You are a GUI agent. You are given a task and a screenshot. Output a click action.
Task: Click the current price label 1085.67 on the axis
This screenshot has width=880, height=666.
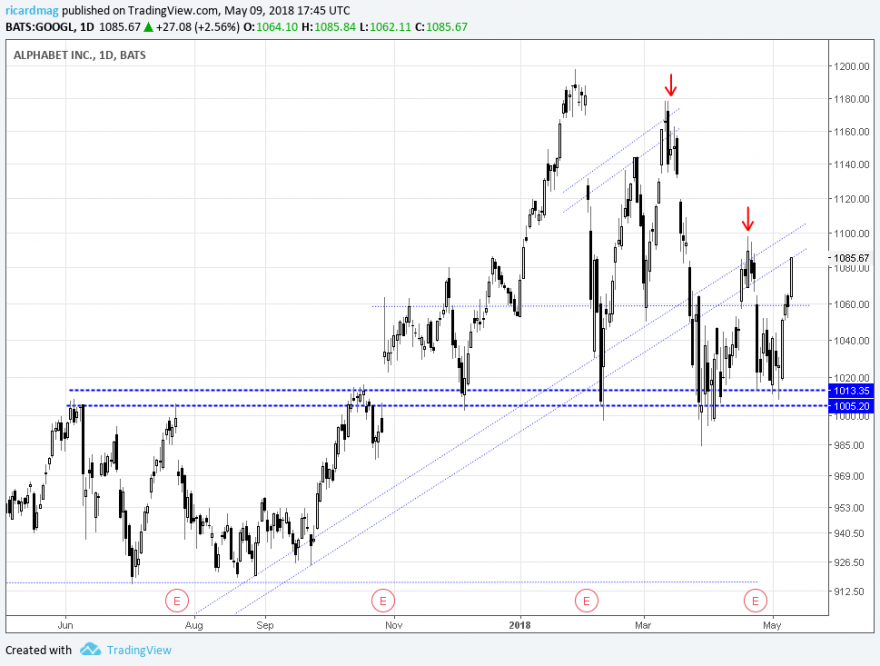coord(851,258)
